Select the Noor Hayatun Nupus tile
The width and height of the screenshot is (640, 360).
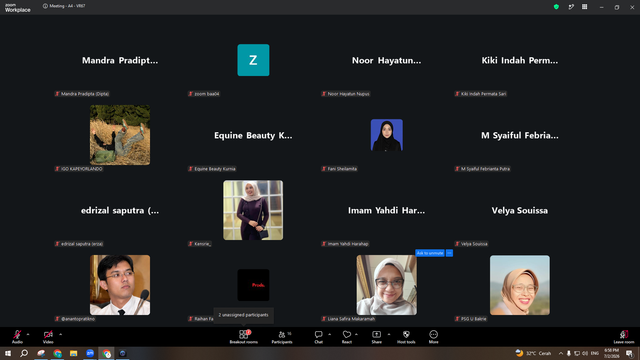pos(387,60)
